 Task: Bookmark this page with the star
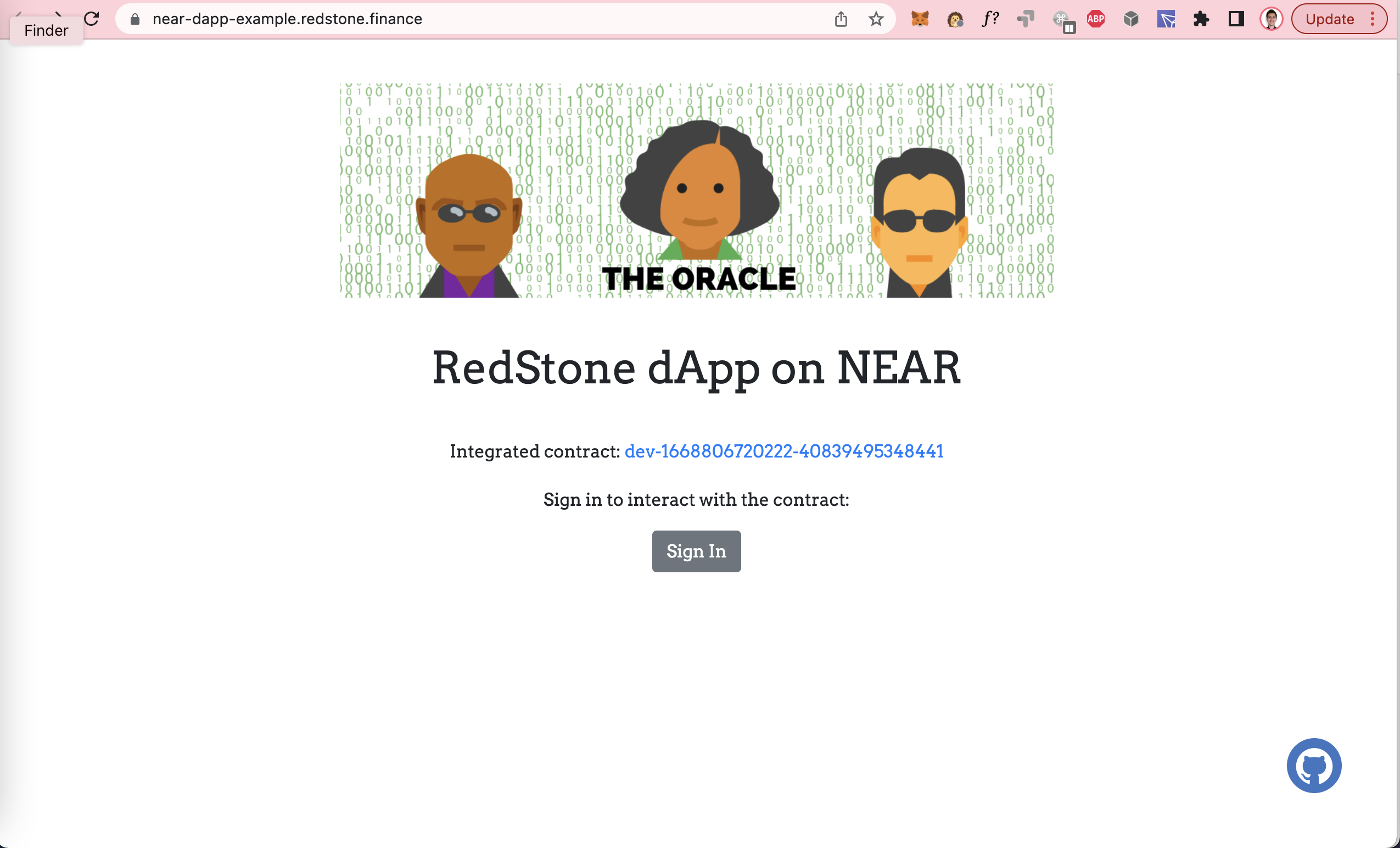coord(876,19)
